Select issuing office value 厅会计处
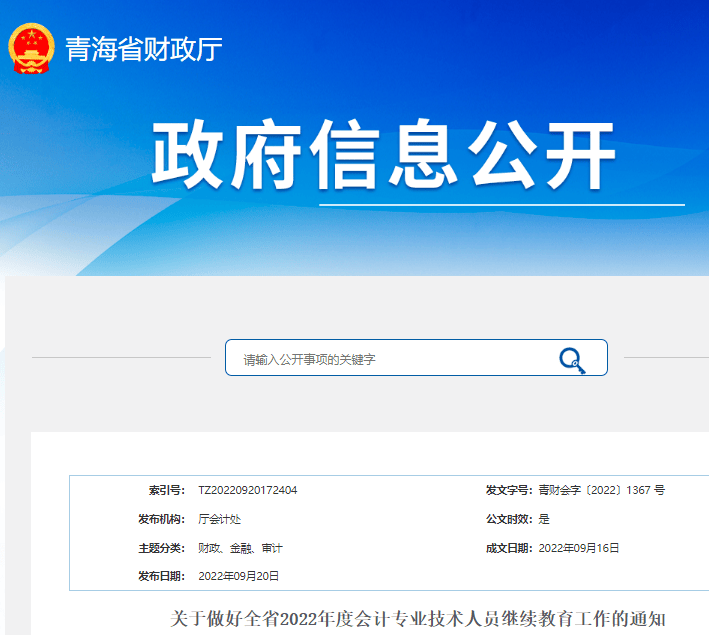The width and height of the screenshot is (709, 635). (220, 519)
